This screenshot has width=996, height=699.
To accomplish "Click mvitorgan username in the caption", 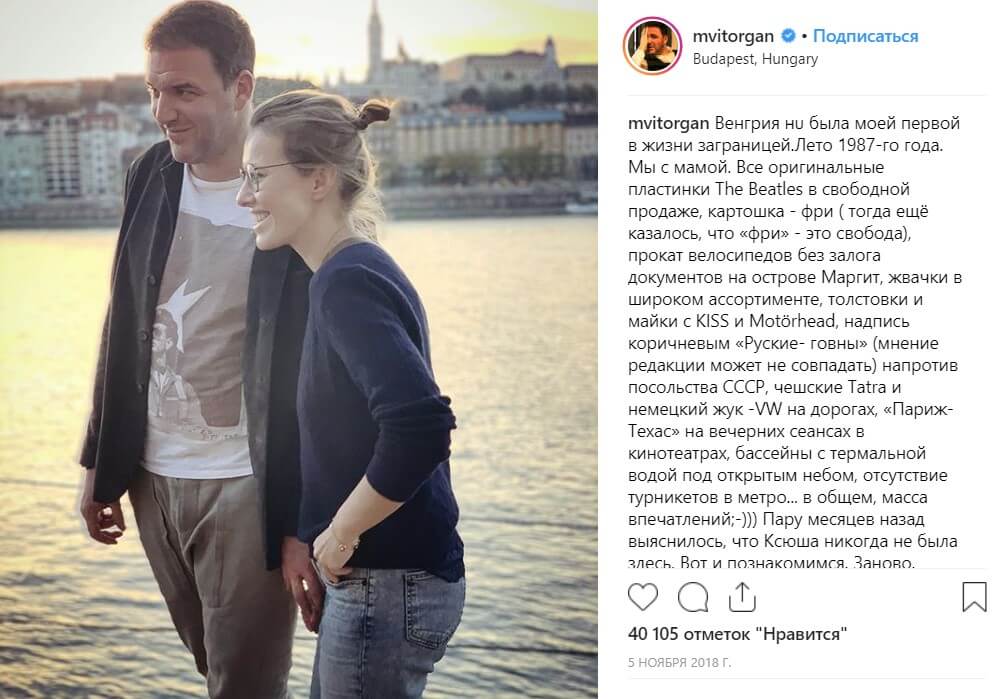I will 669,123.
